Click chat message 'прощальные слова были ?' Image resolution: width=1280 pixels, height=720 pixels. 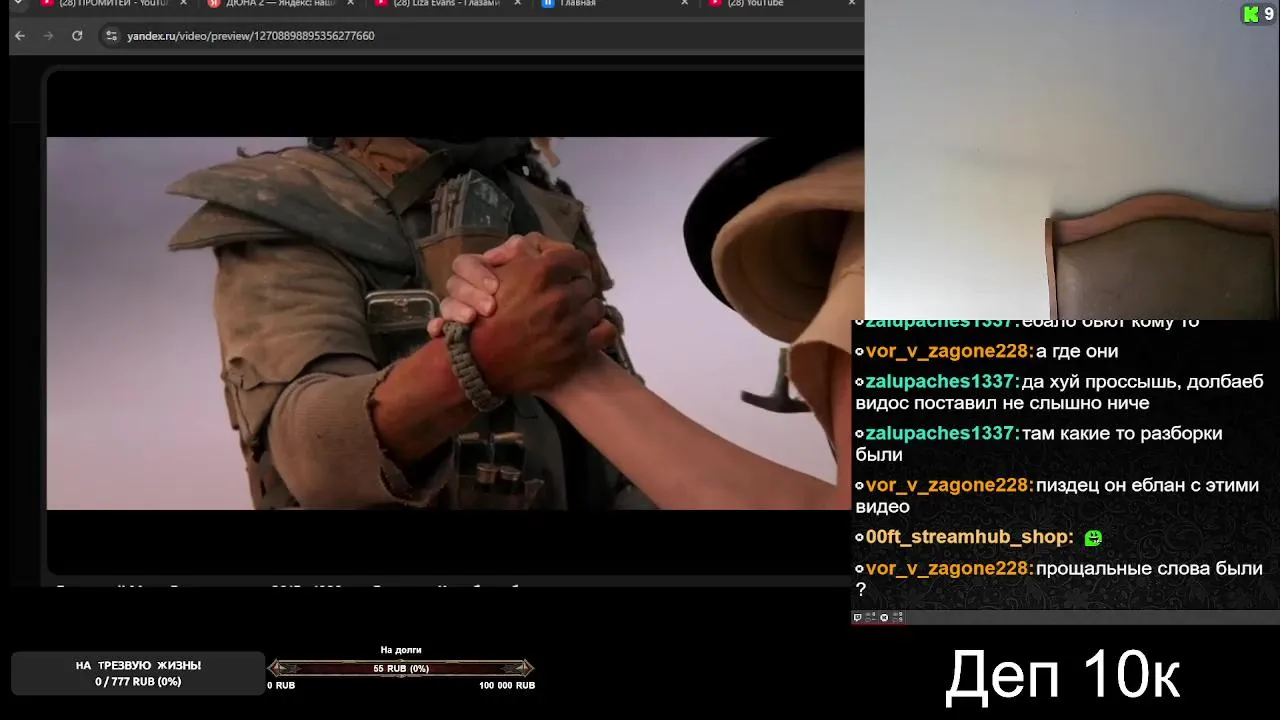[1058, 578]
